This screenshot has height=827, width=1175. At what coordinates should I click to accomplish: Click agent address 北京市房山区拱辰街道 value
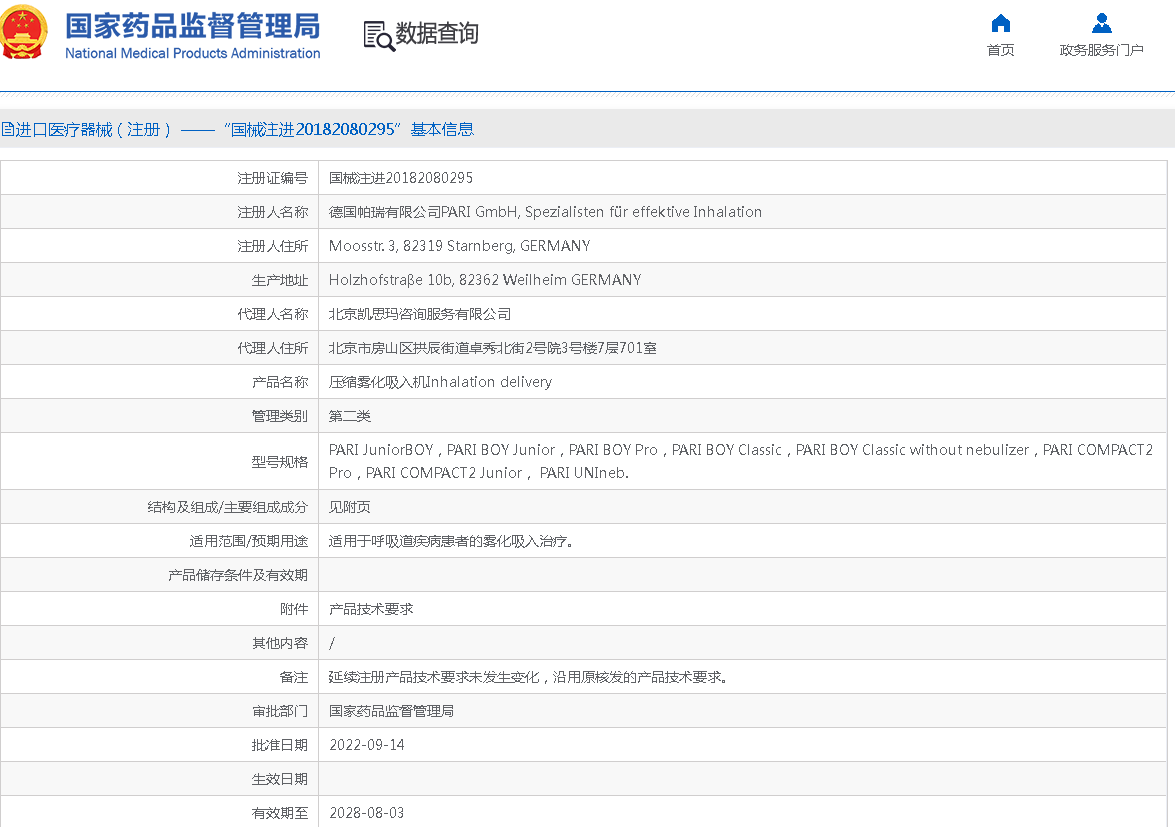[492, 348]
